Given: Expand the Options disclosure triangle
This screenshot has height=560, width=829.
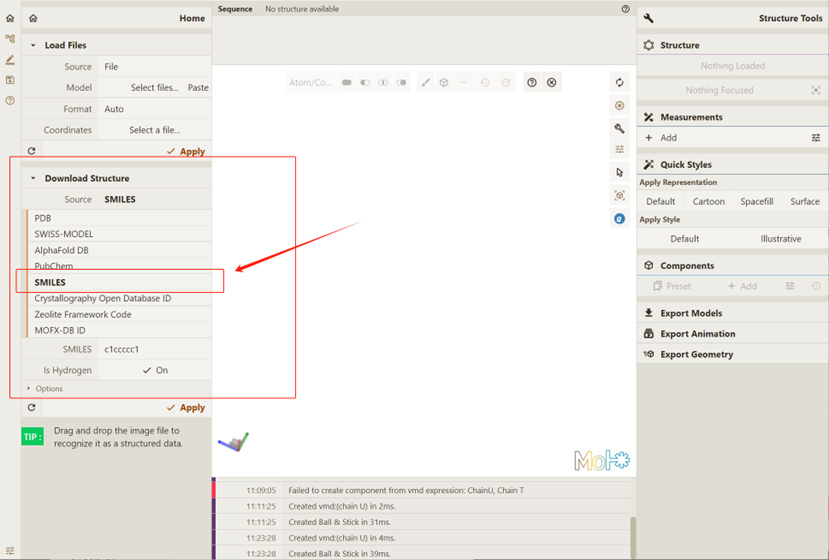Looking at the screenshot, I should [x=29, y=388].
